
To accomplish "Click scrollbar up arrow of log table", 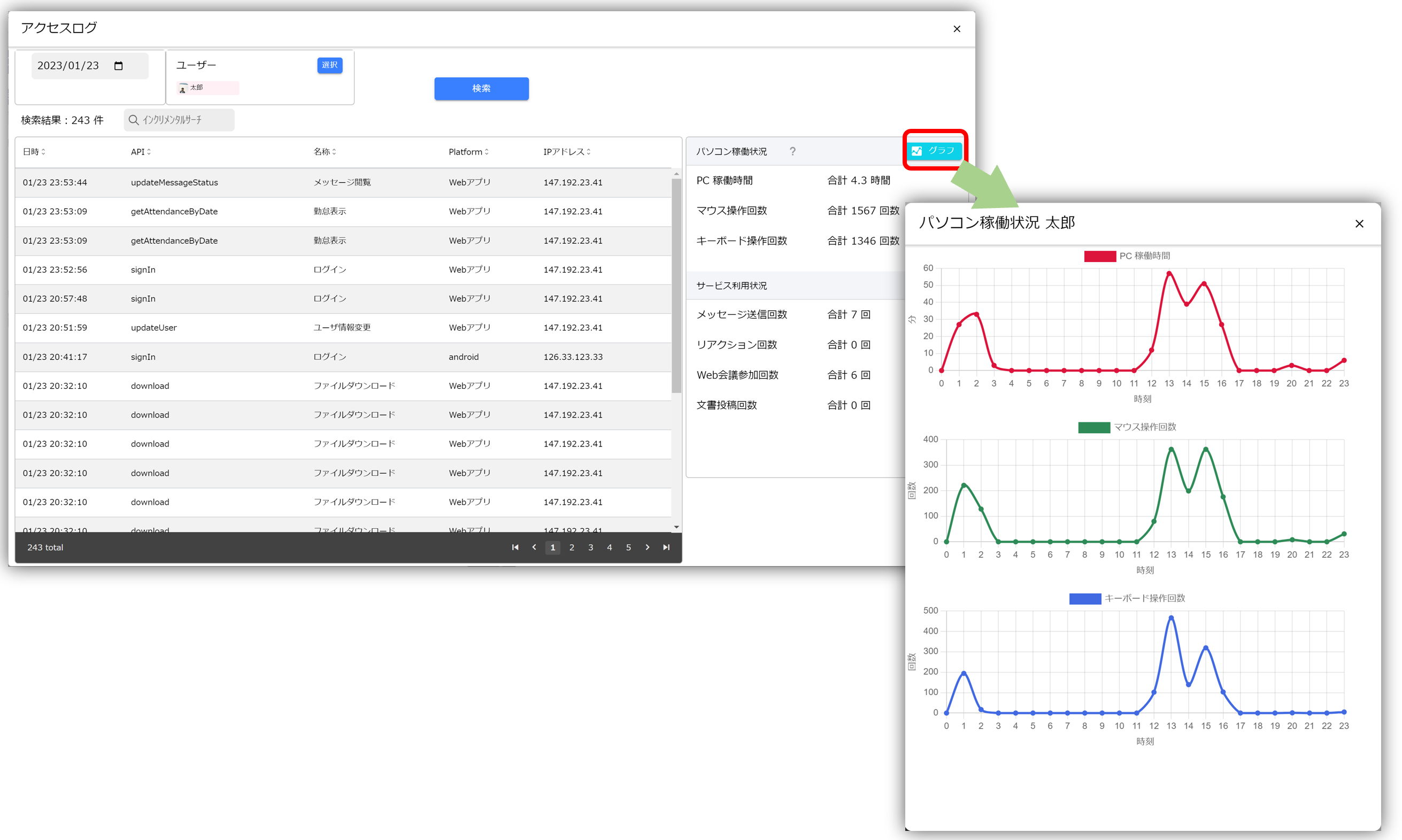I will pos(676,174).
